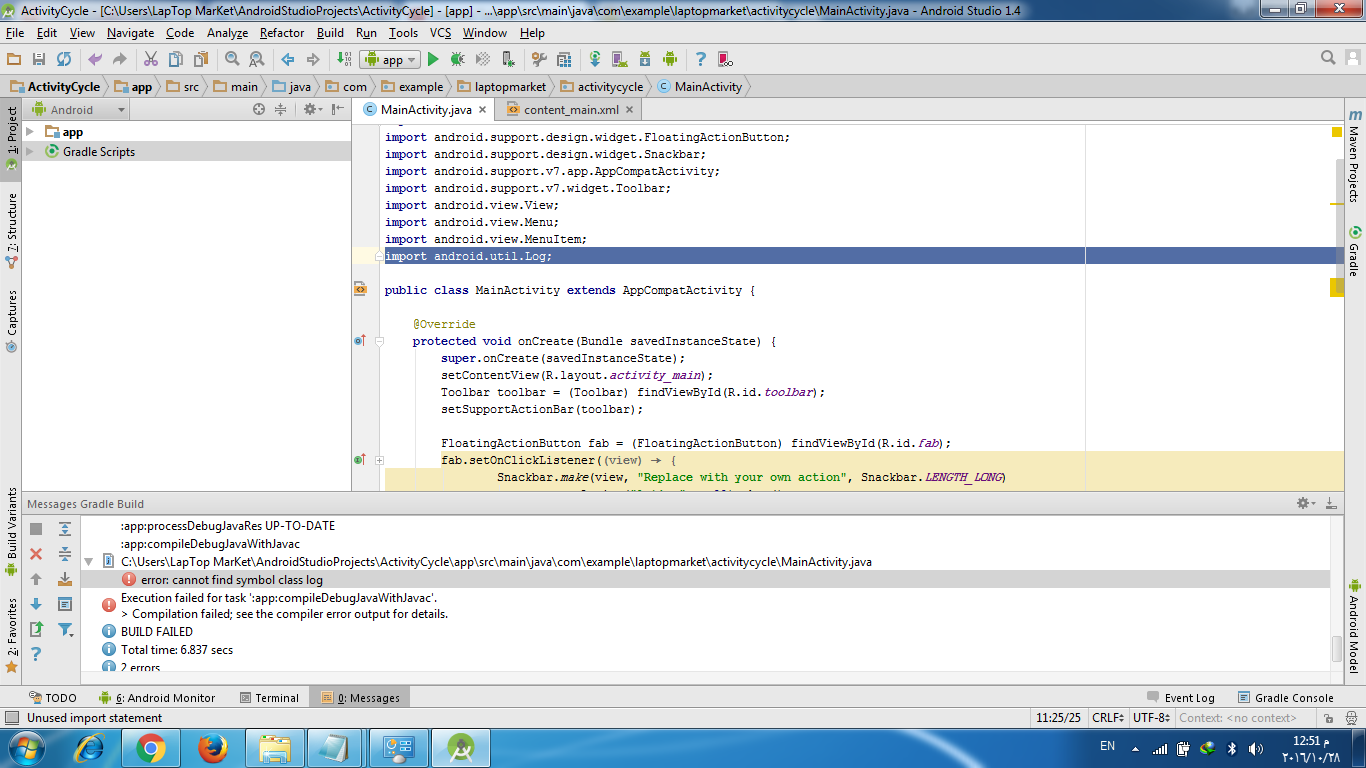This screenshot has width=1366, height=768.
Task: Copy selection via toolbar copy icon
Action: click(175, 60)
